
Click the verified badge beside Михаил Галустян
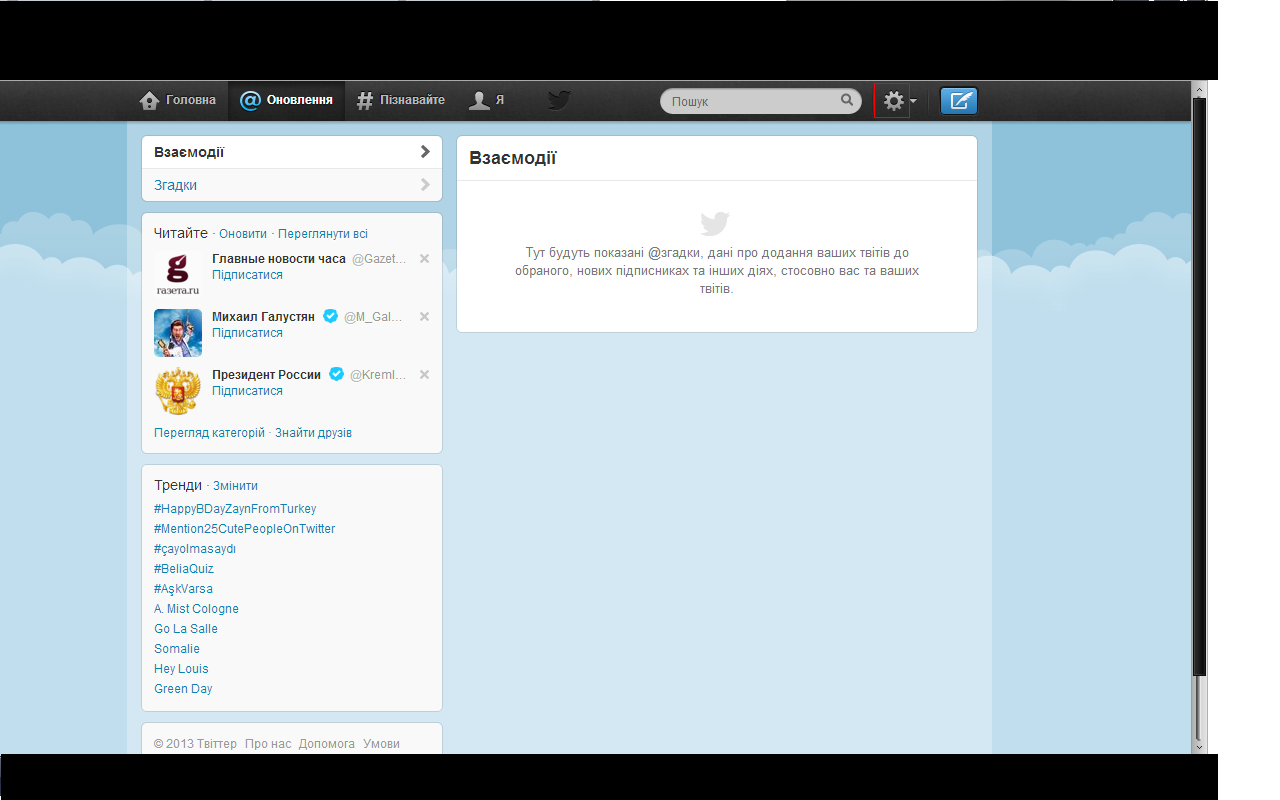(x=330, y=316)
